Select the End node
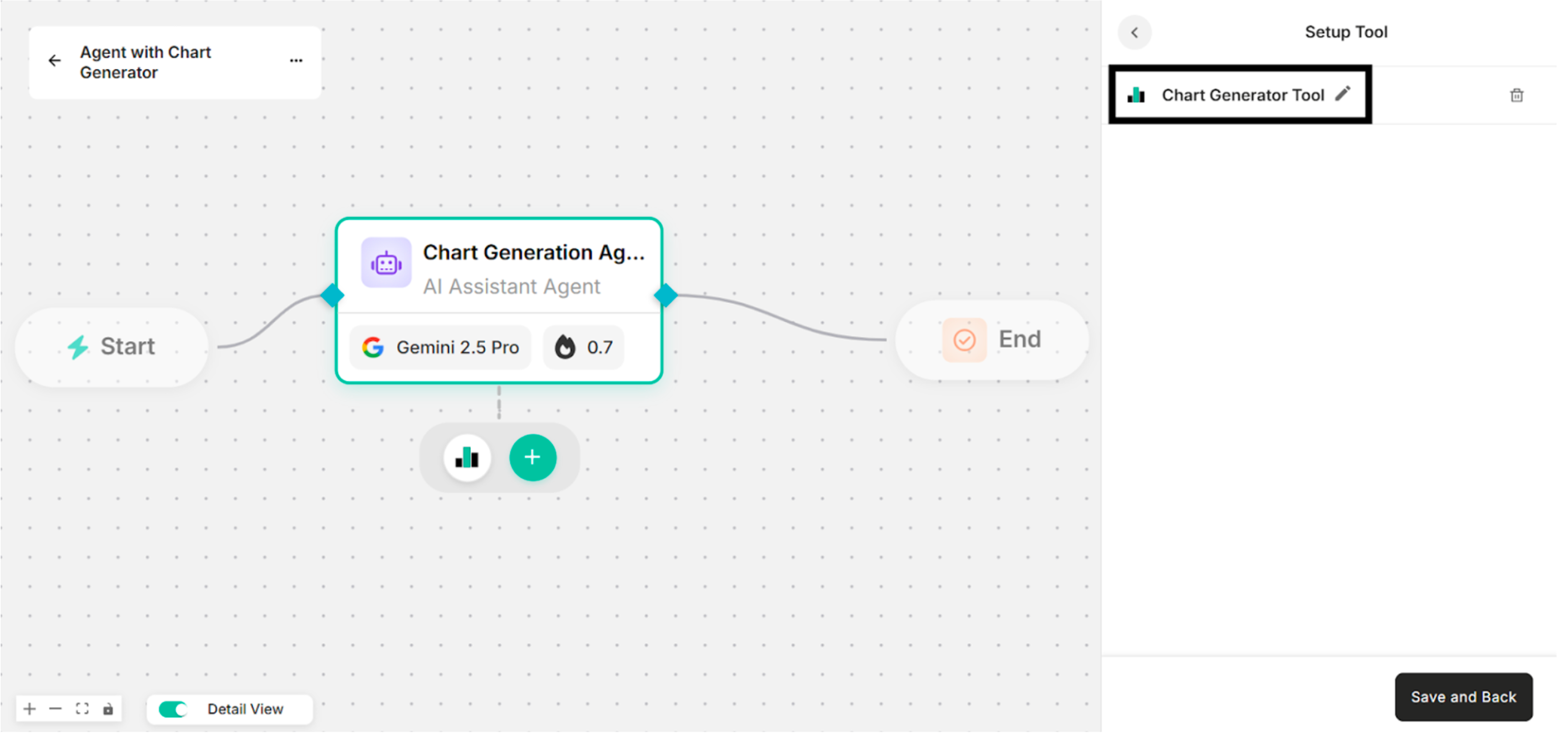 click(x=992, y=340)
